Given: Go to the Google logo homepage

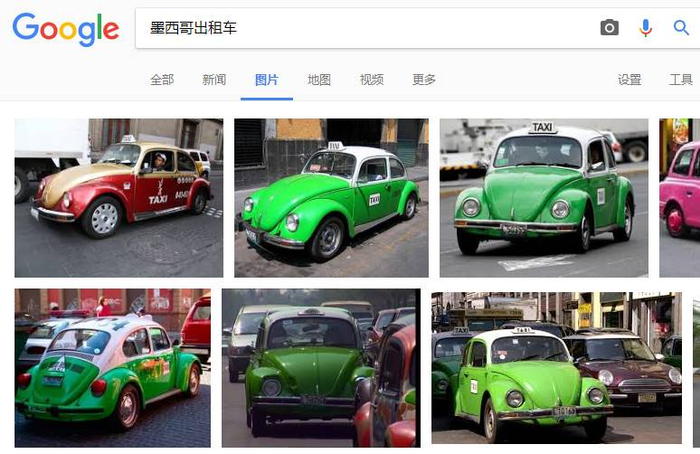Looking at the screenshot, I should tap(66, 29).
